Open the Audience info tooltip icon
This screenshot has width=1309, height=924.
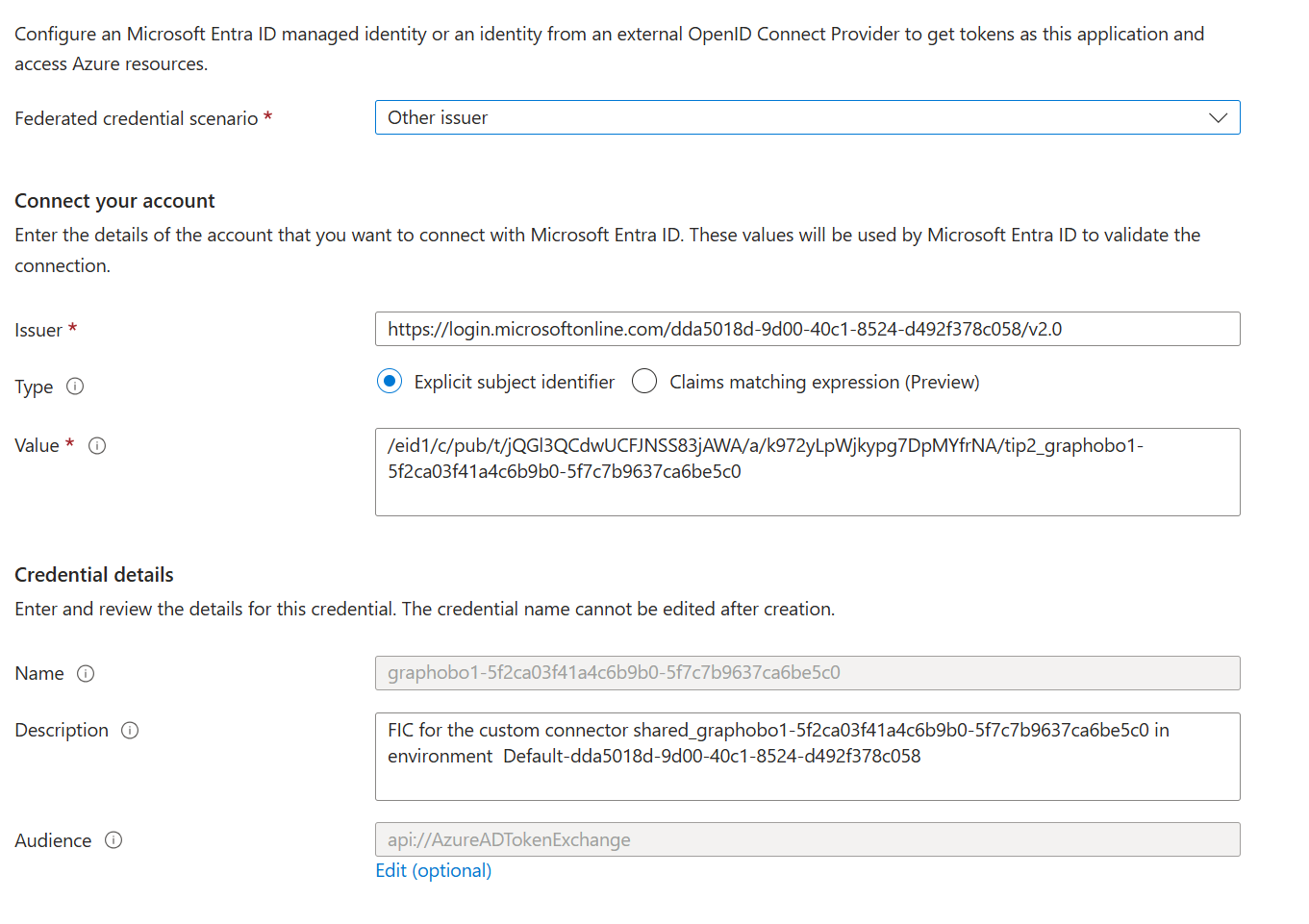pyautogui.click(x=113, y=840)
